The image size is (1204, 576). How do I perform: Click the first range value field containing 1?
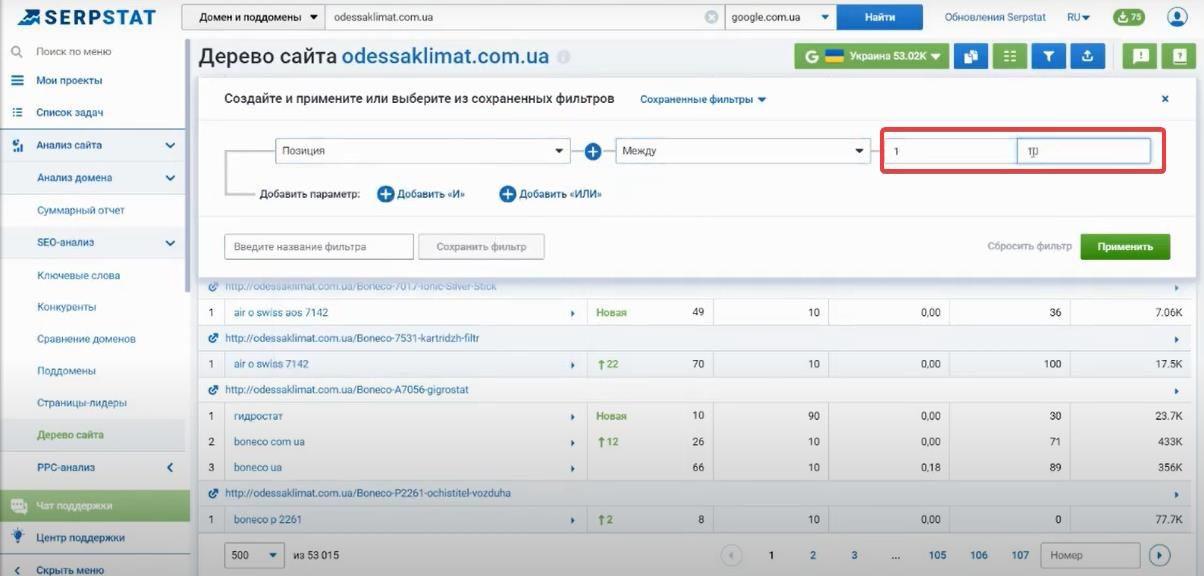[948, 151]
